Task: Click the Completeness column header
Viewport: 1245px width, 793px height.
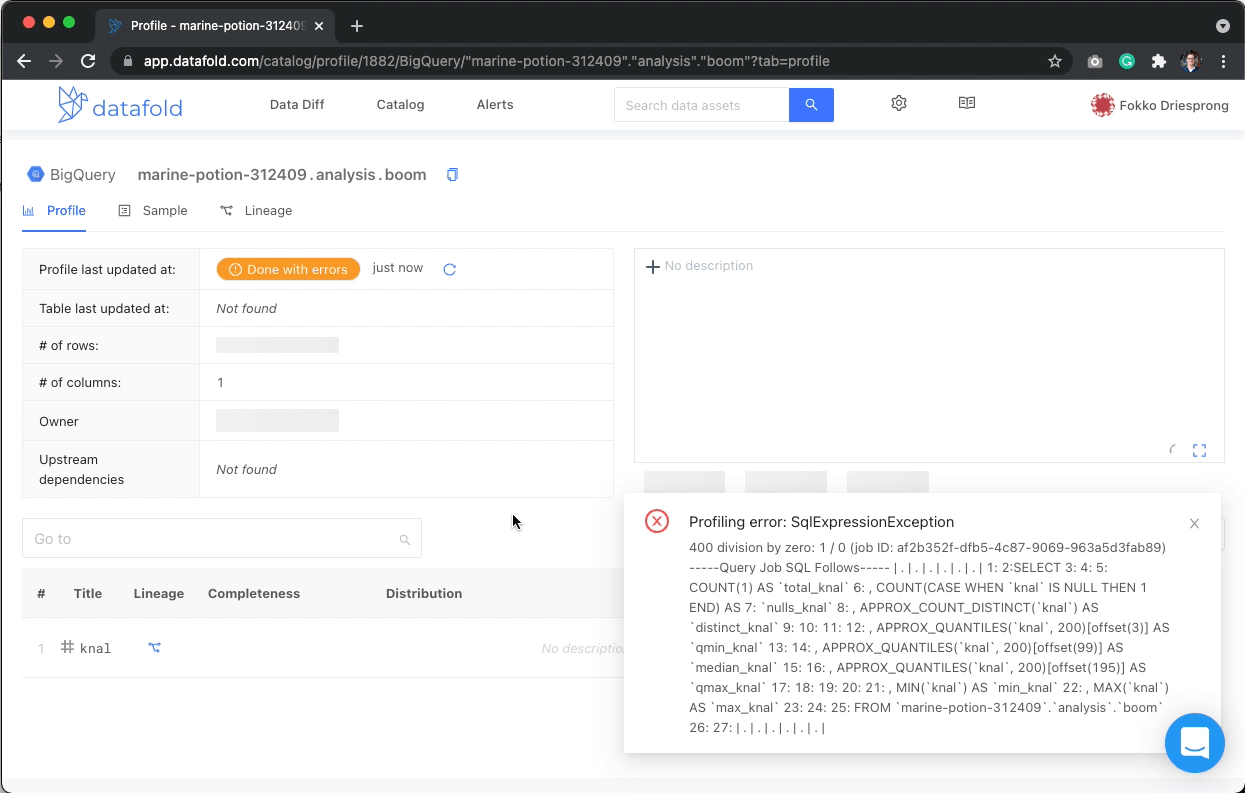Action: pyautogui.click(x=254, y=593)
